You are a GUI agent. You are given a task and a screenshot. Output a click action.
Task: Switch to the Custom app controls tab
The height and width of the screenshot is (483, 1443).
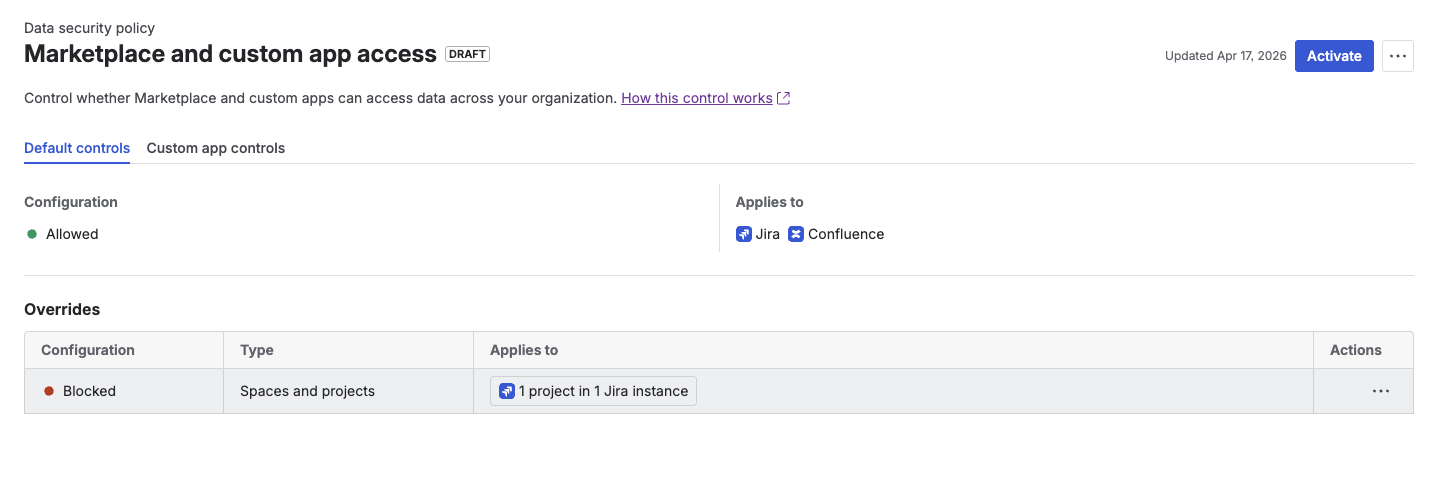215,148
